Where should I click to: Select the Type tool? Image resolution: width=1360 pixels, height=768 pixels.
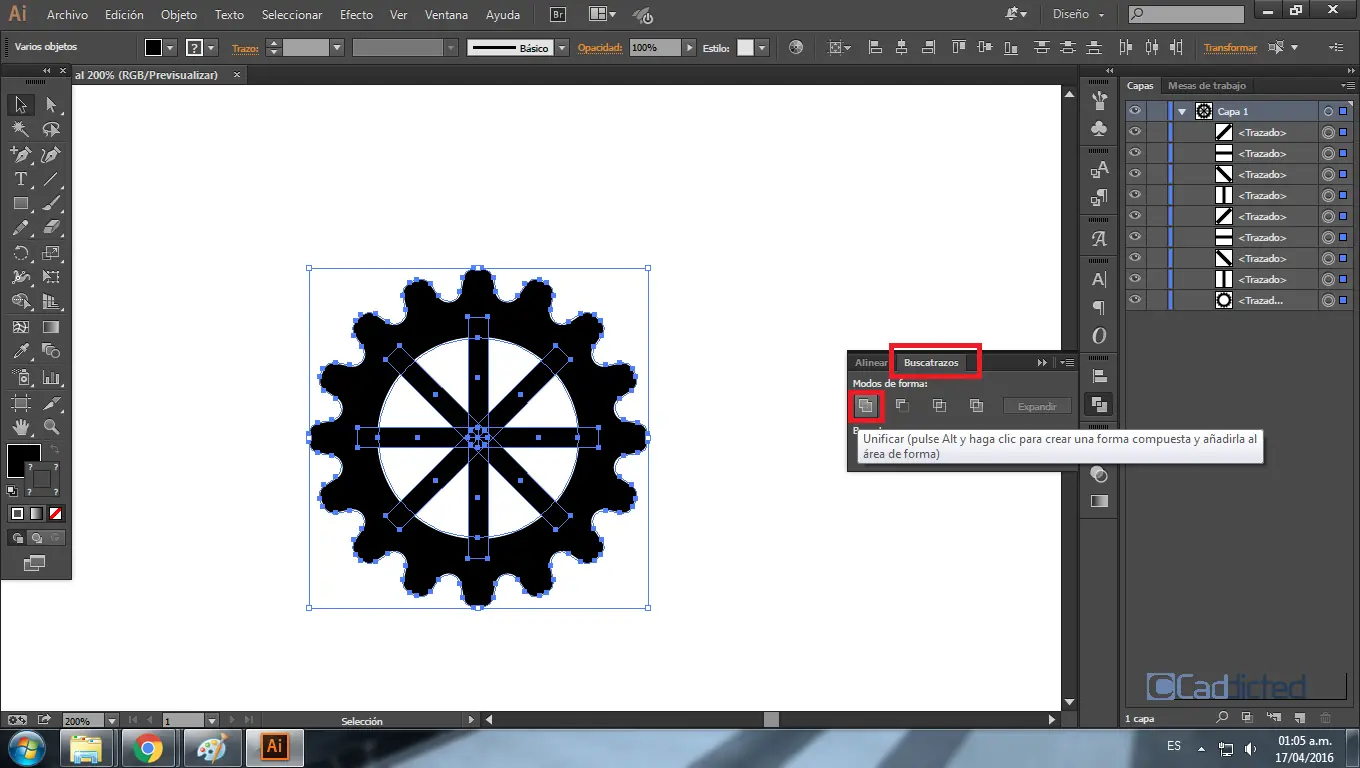point(20,179)
